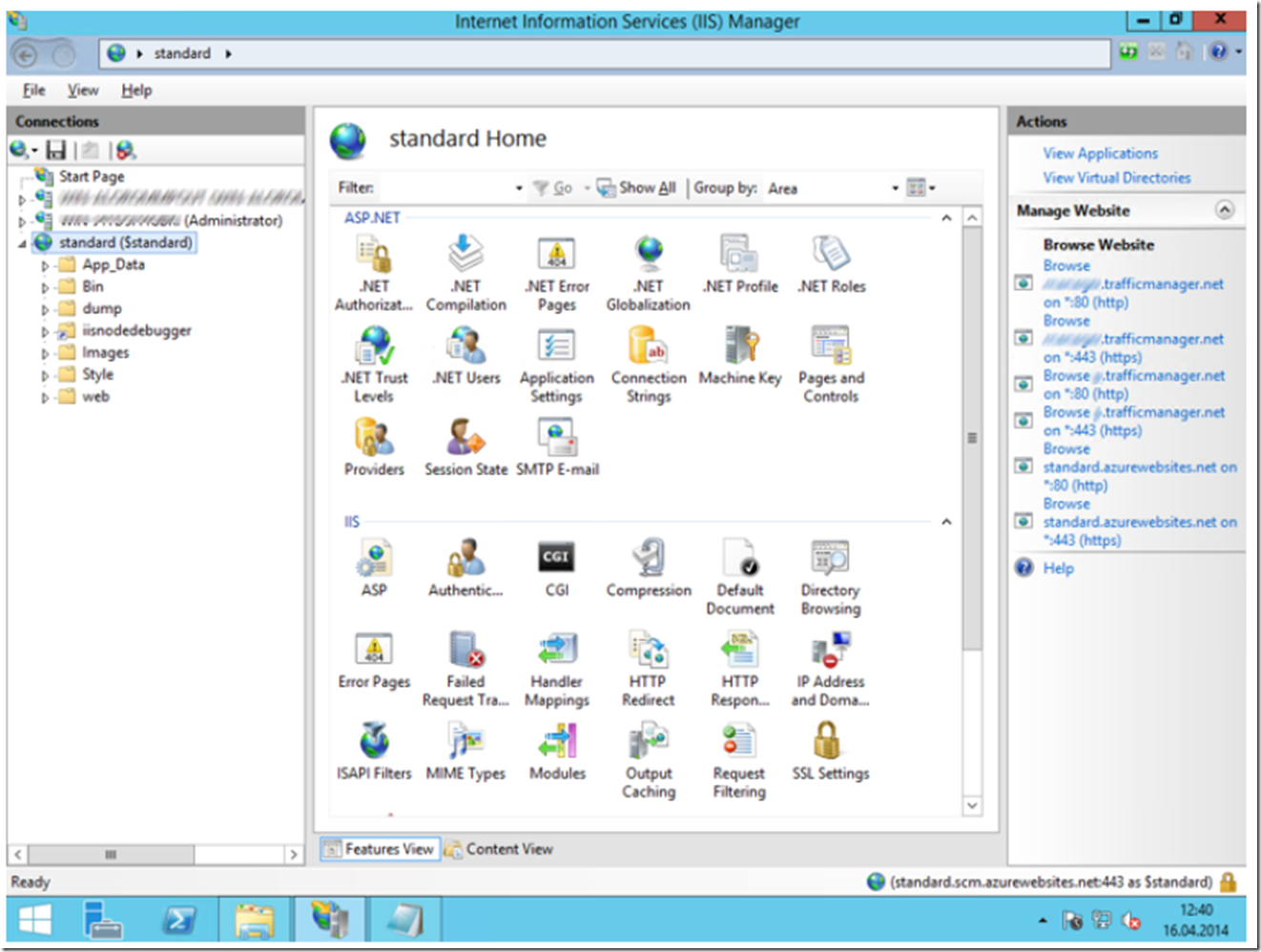
Task: Expand the Images folder node
Action: pos(45,353)
